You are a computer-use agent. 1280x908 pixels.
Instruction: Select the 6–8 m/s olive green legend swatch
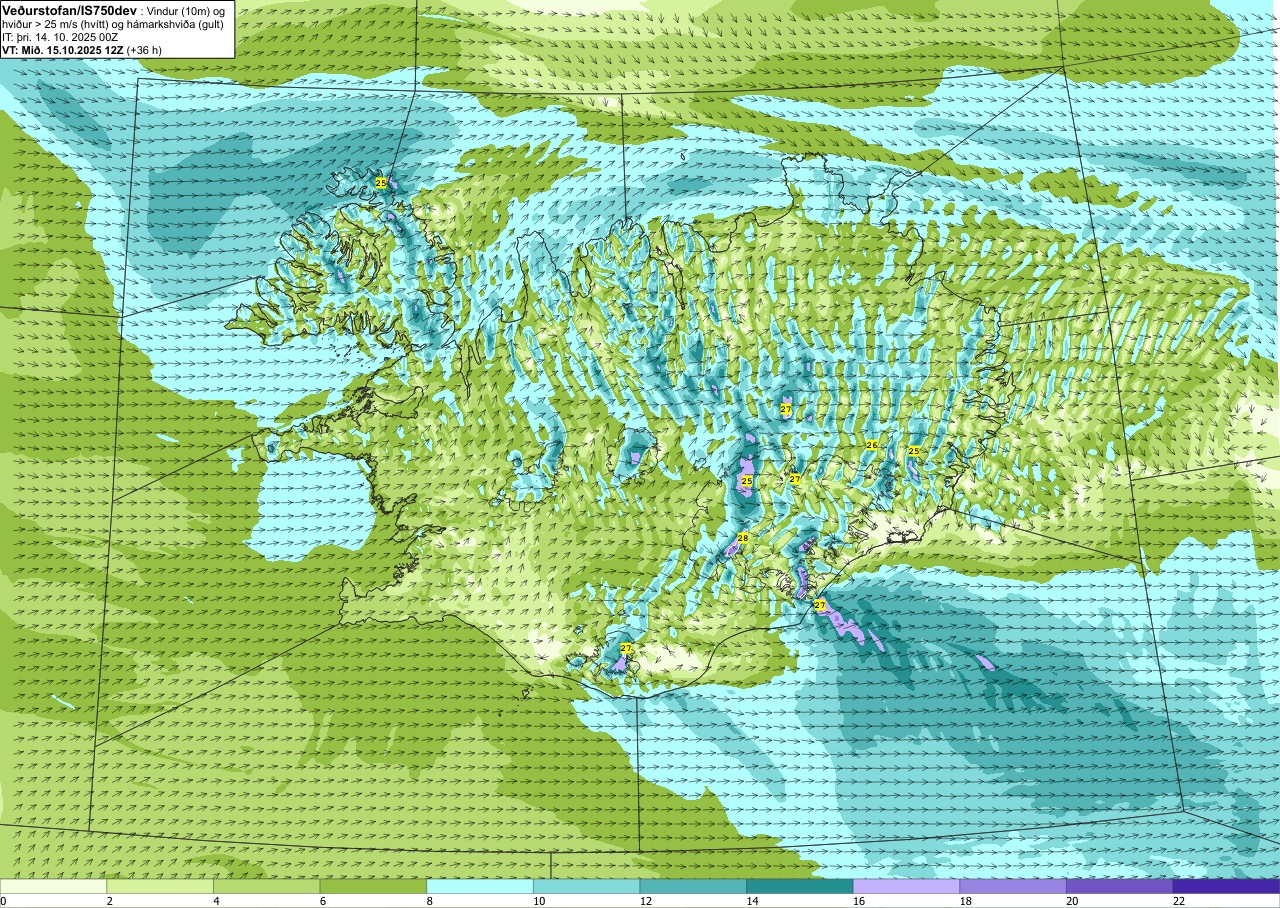[x=373, y=886]
